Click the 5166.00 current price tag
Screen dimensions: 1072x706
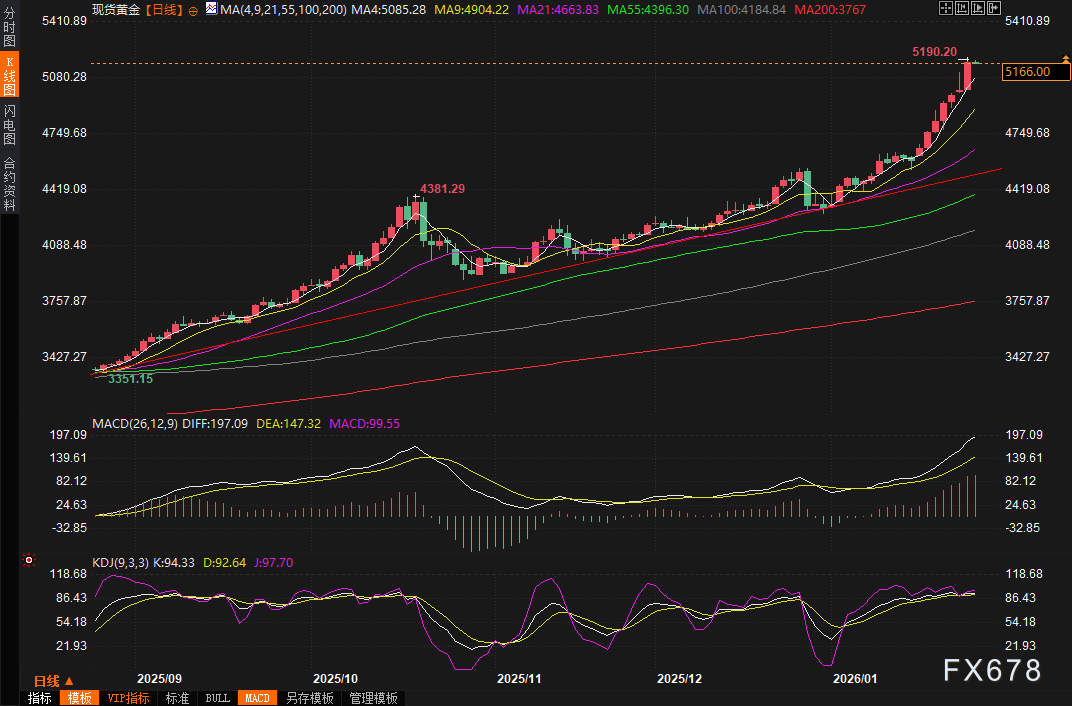click(1027, 72)
